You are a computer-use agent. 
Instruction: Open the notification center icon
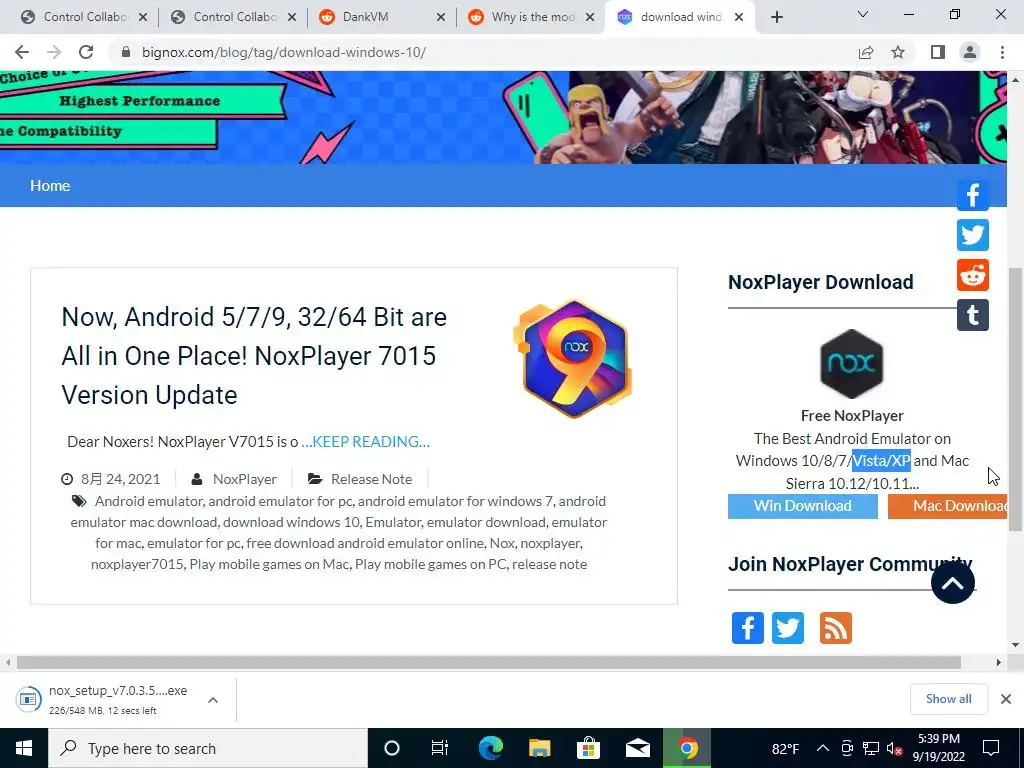[x=991, y=748]
